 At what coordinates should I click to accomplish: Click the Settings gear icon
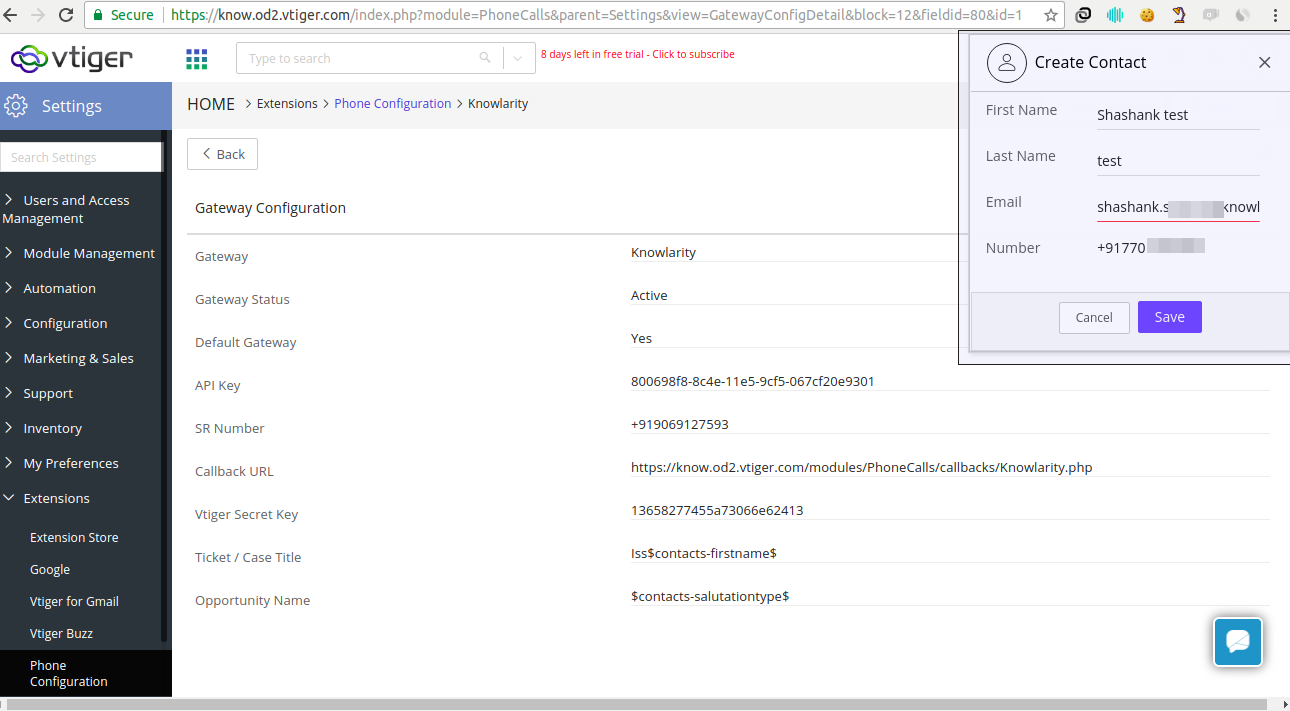[16, 106]
